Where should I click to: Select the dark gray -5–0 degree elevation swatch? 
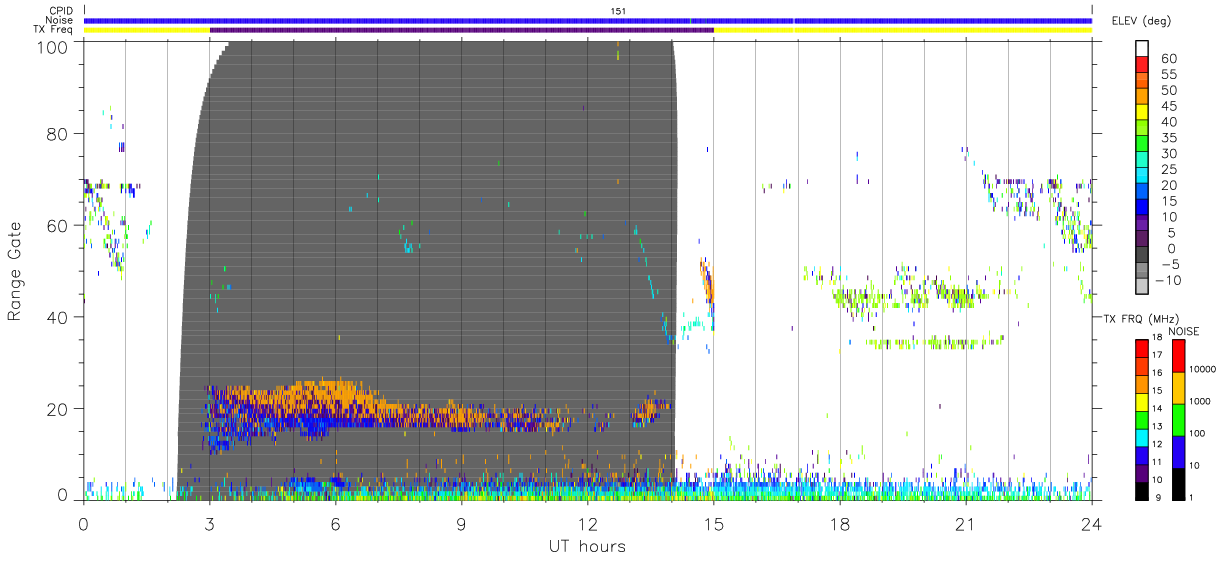1142,256
